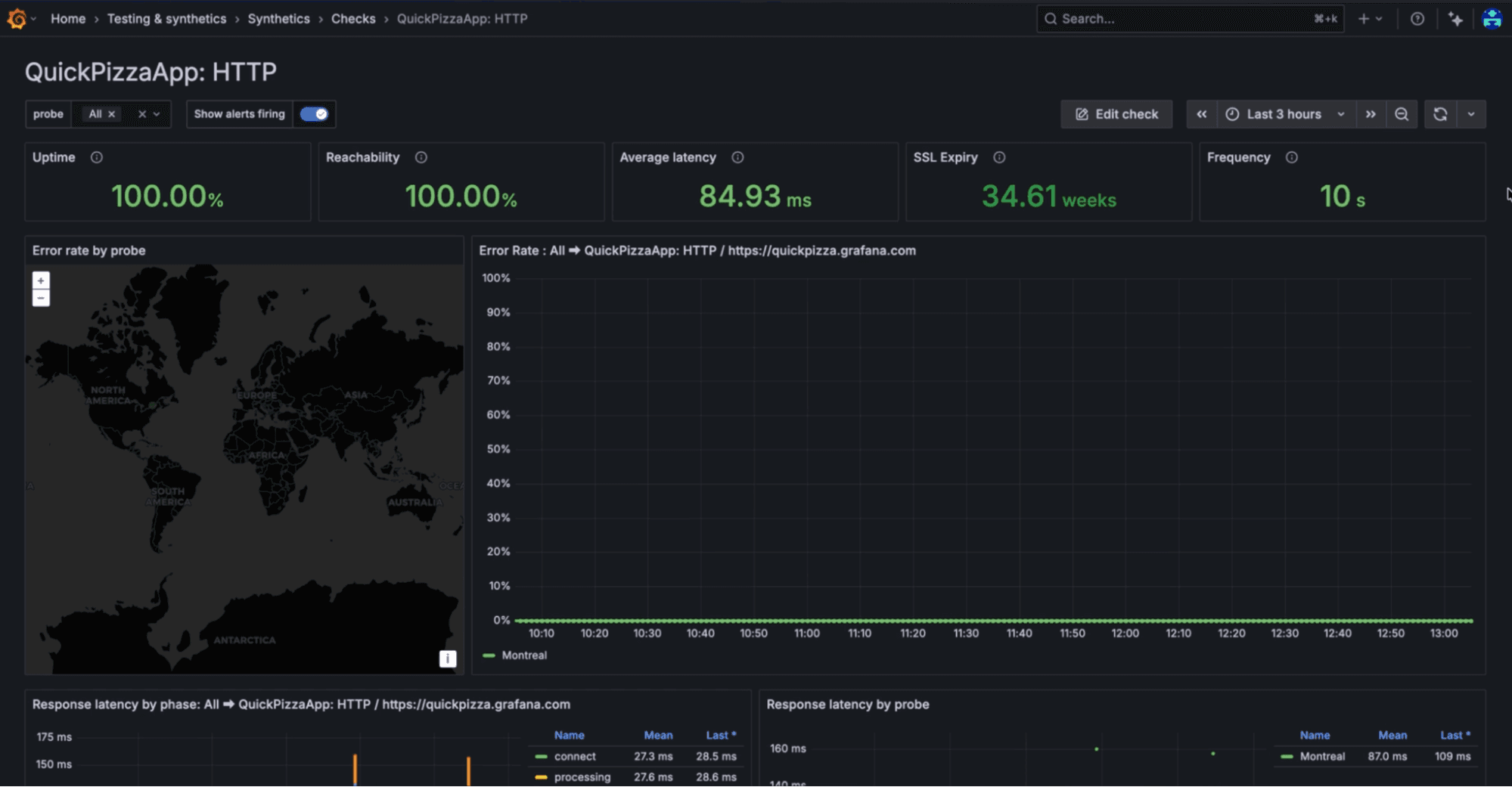Shift time range forward
Viewport: 1512px width, 787px height.
pyautogui.click(x=1371, y=114)
